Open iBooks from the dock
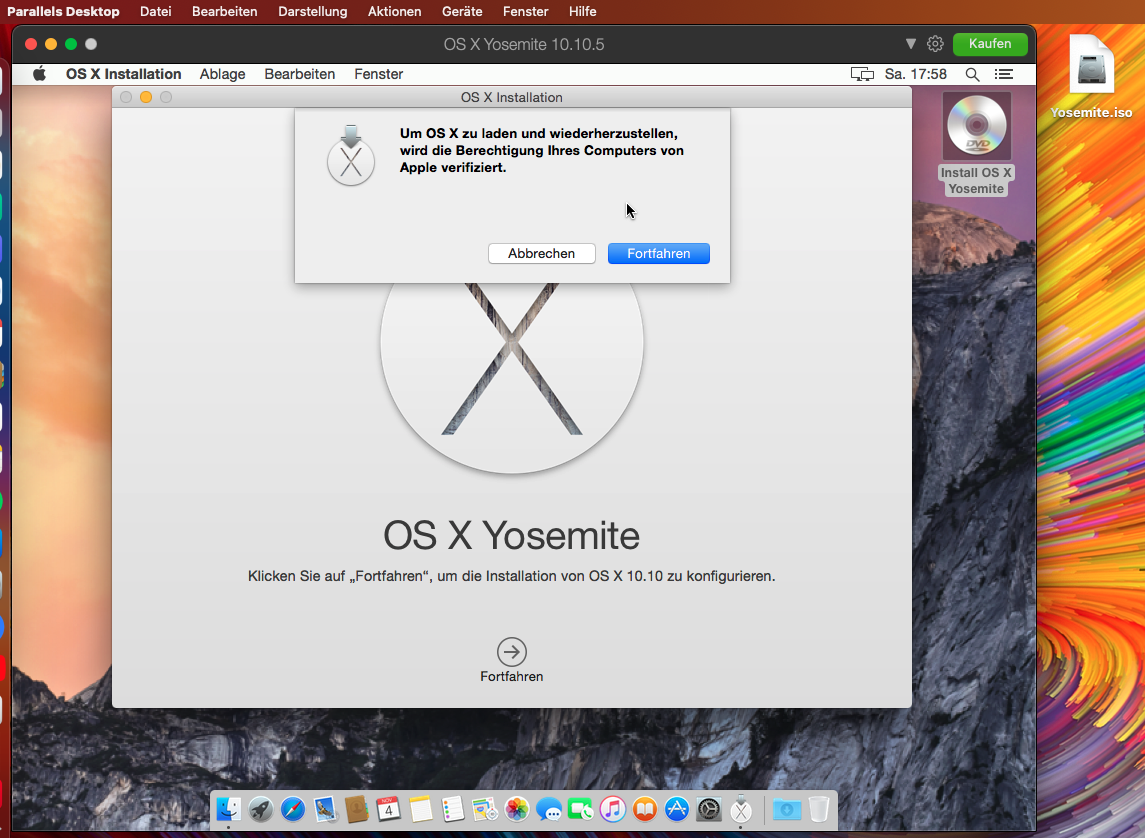This screenshot has width=1145, height=838. (x=645, y=810)
